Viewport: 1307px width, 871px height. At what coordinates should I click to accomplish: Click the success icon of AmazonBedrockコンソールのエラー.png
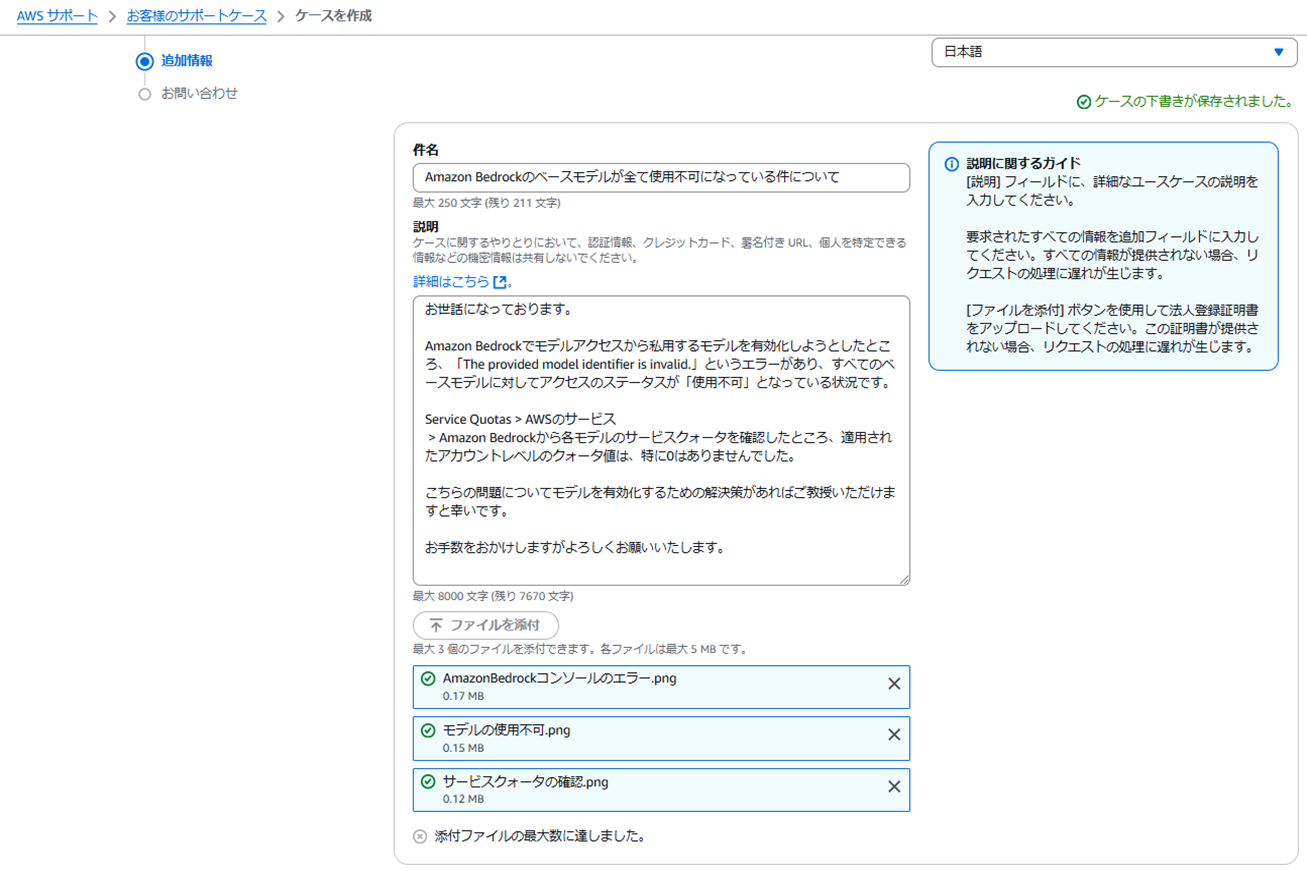pos(428,679)
